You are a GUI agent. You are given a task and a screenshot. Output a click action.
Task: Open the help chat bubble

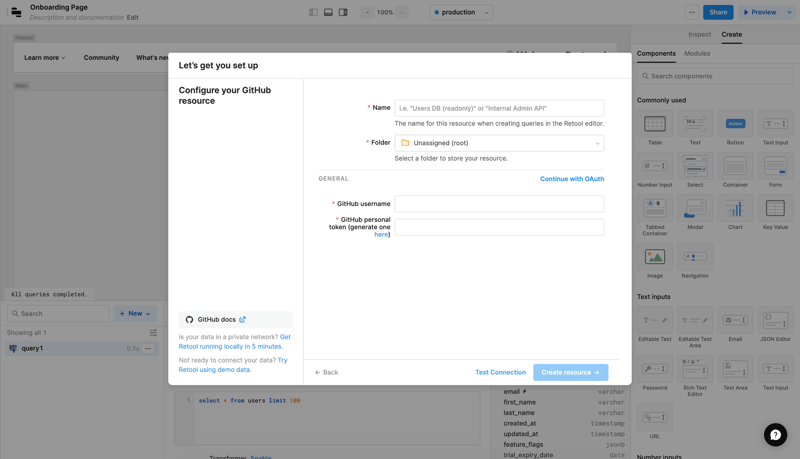(x=775, y=435)
